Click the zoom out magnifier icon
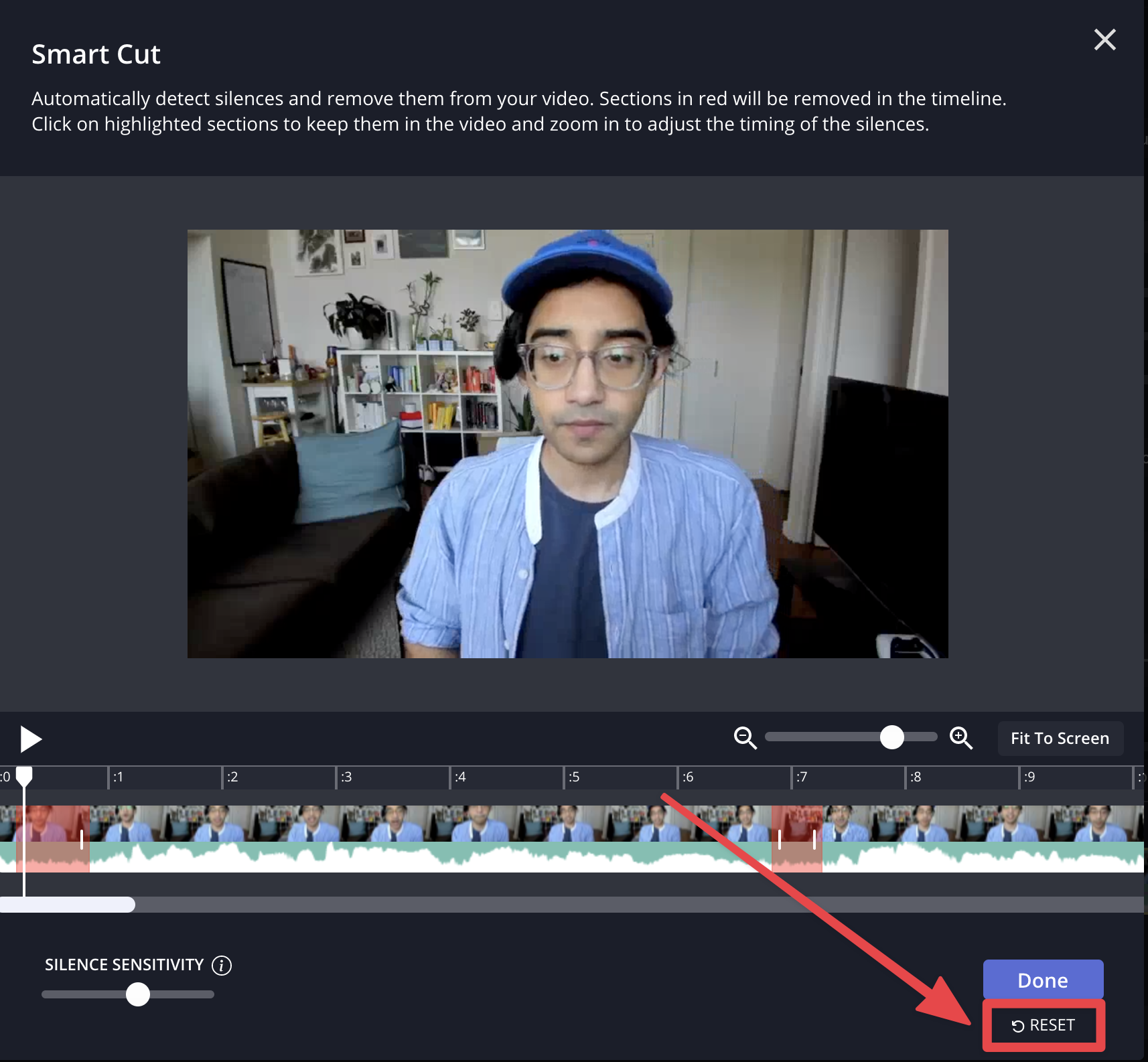This screenshot has width=1148, height=1062. coord(745,738)
